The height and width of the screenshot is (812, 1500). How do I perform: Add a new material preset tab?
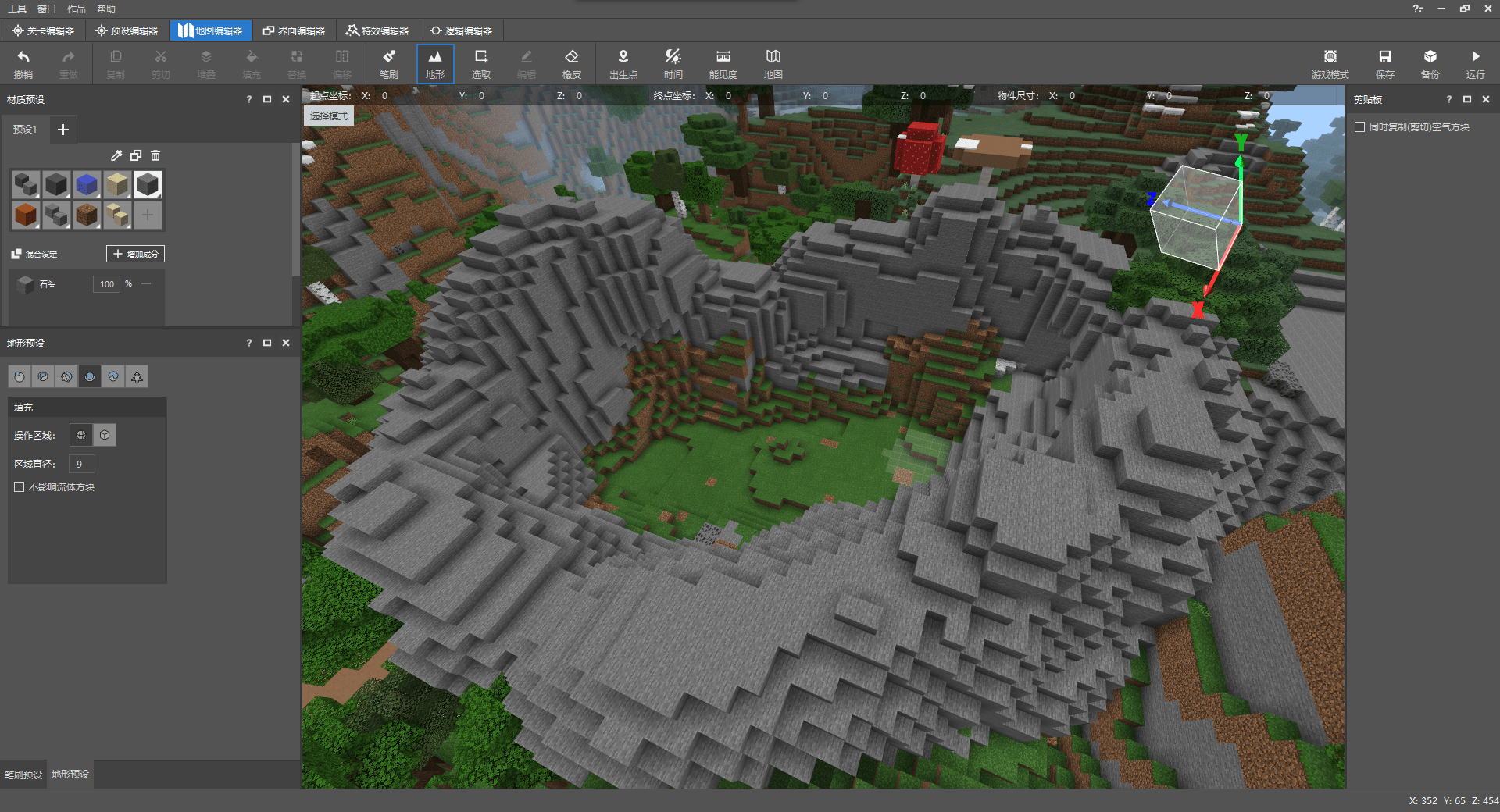[63, 129]
